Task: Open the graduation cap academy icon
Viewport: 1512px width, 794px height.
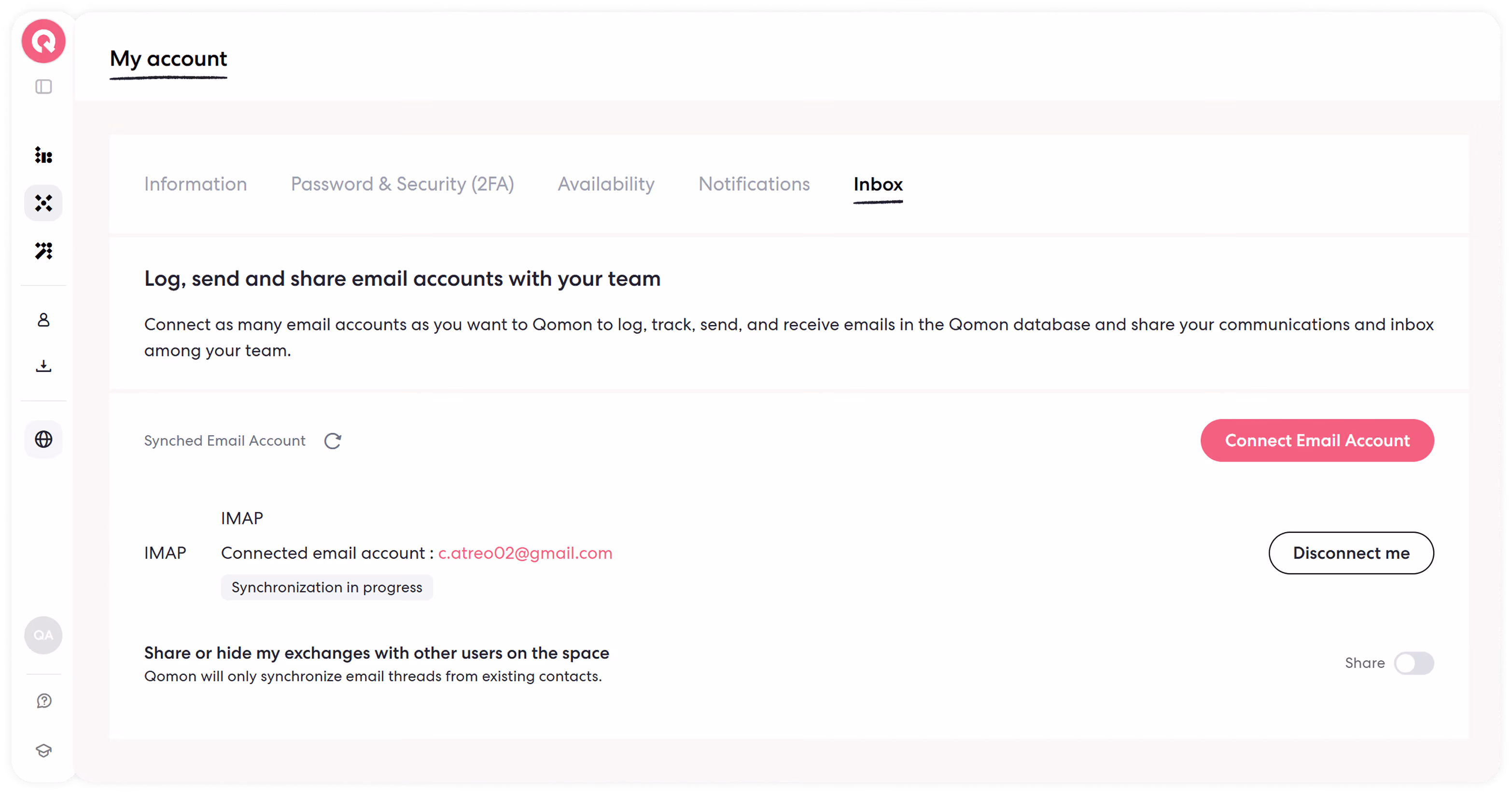Action: point(43,751)
